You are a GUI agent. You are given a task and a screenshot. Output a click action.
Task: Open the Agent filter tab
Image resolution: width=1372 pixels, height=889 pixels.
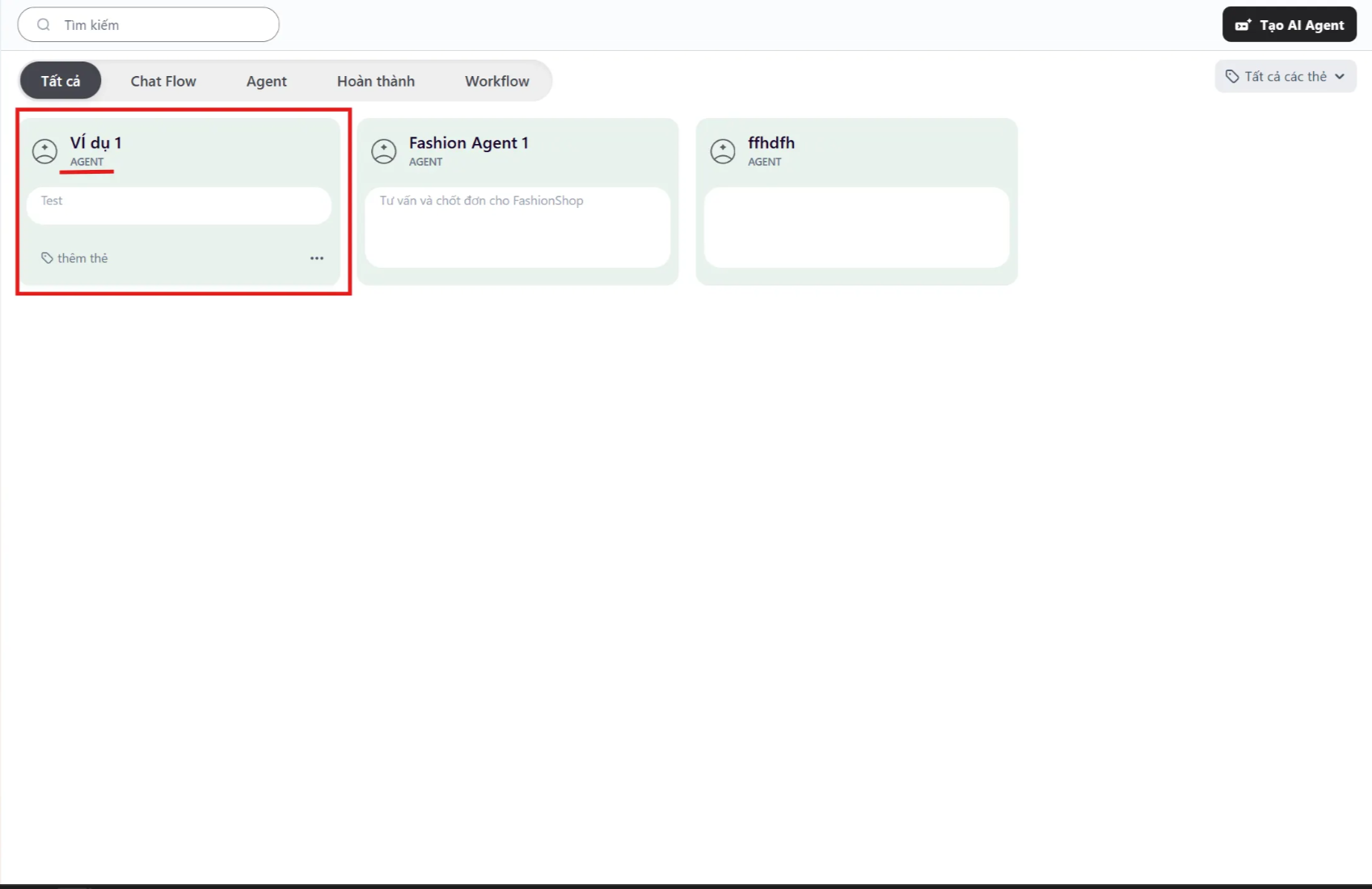[x=266, y=81]
